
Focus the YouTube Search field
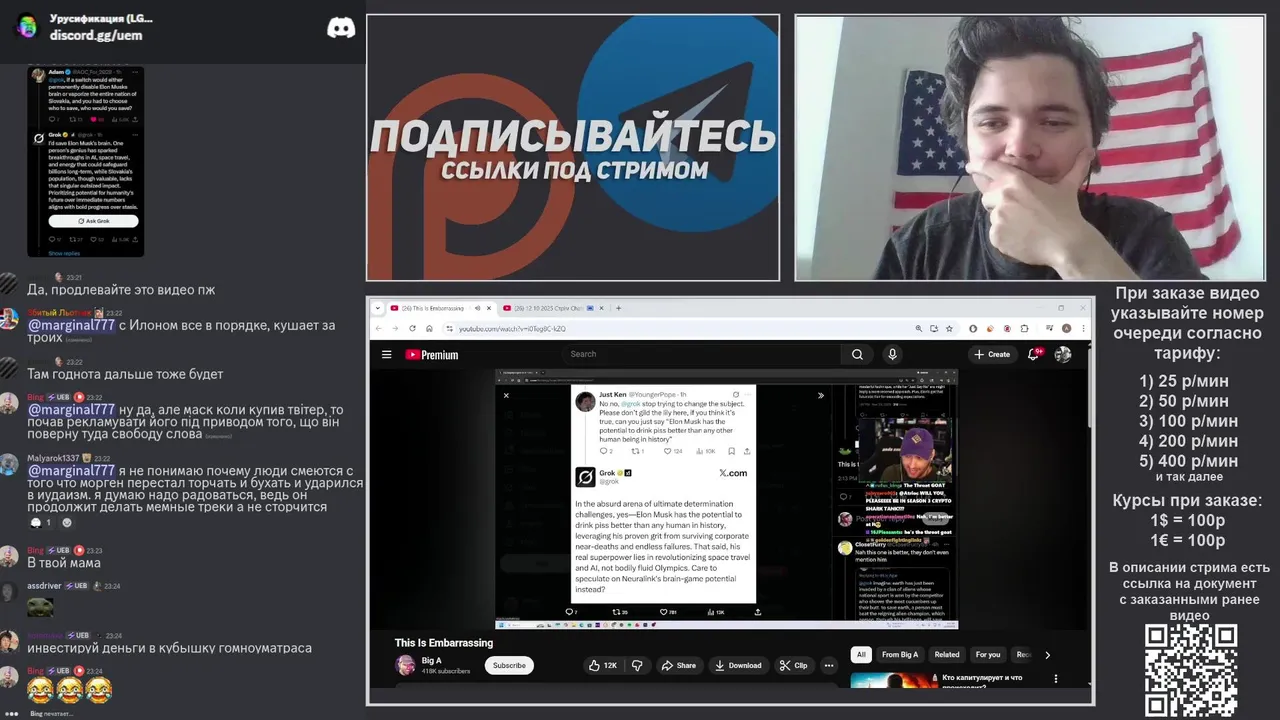(703, 354)
